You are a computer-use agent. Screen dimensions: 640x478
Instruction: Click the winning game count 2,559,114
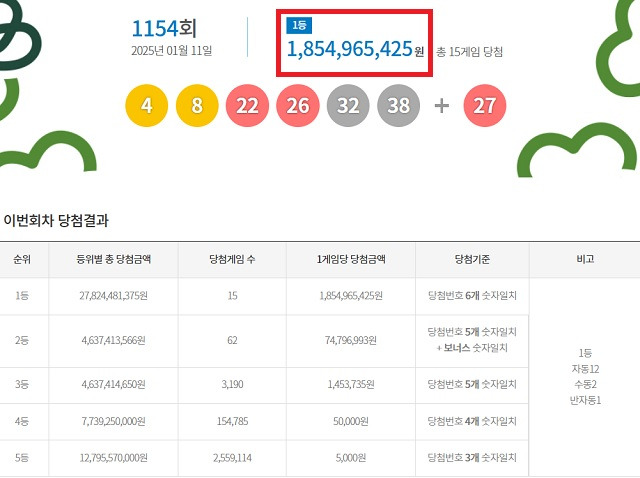point(232,458)
